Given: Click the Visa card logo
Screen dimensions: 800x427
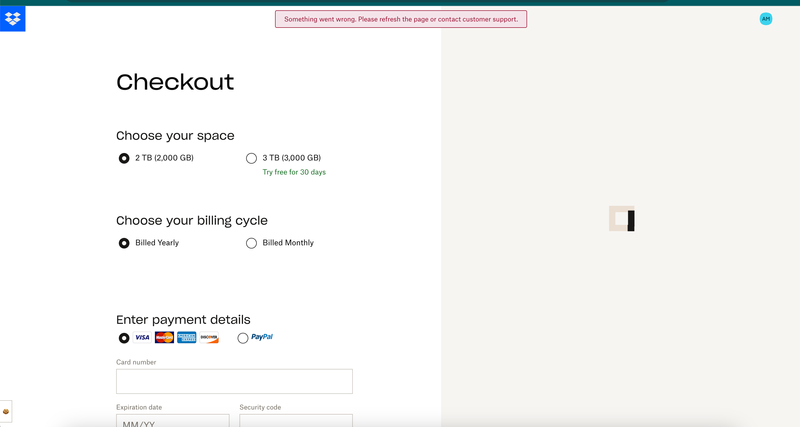Looking at the screenshot, I should [x=142, y=337].
